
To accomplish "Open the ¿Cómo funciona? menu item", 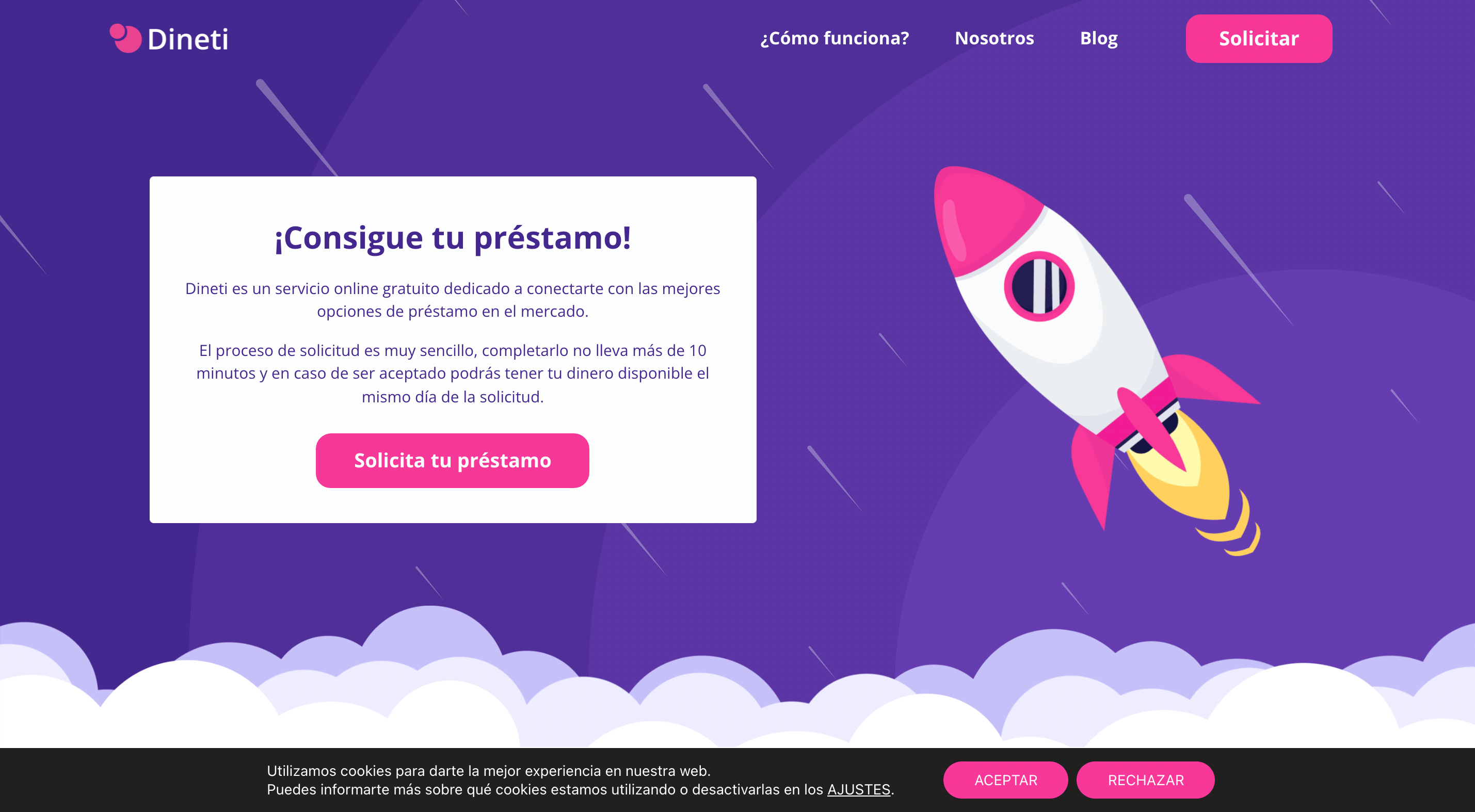I will point(835,38).
